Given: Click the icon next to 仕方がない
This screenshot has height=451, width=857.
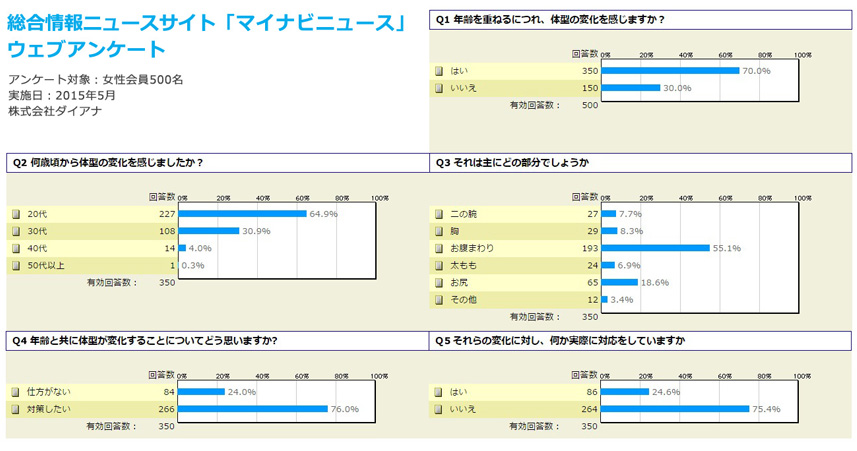Looking at the screenshot, I should pyautogui.click(x=16, y=392).
